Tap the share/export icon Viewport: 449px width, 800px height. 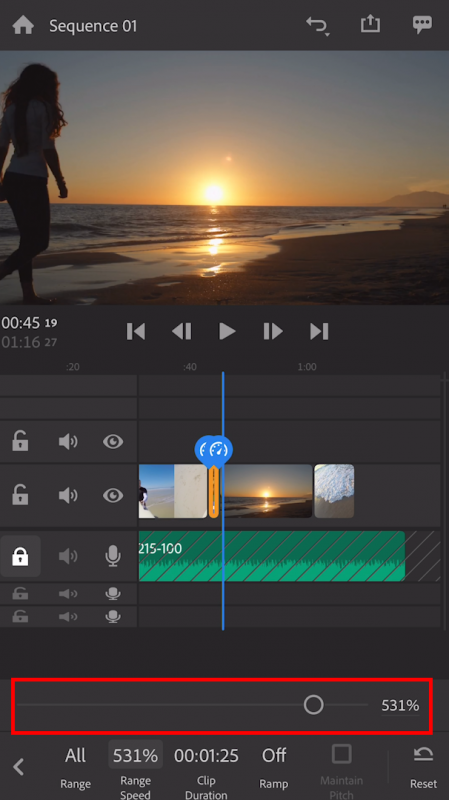tap(370, 24)
